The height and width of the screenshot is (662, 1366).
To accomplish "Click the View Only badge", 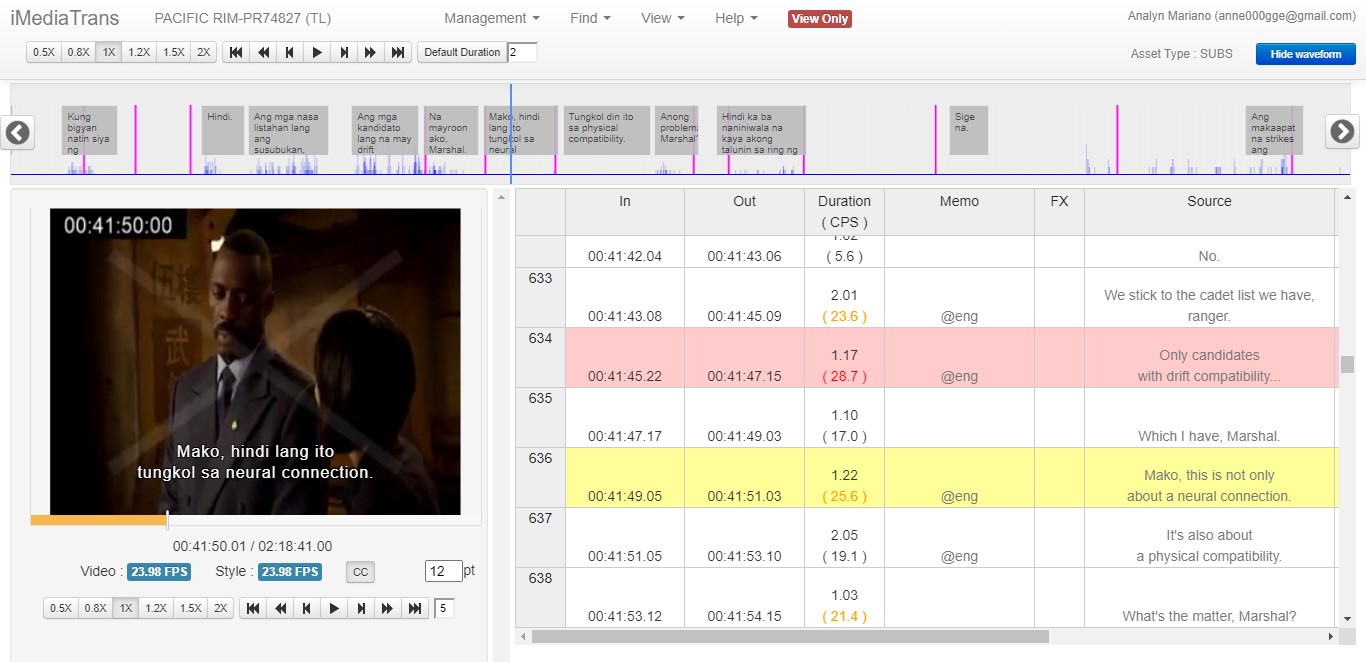I will coord(820,19).
